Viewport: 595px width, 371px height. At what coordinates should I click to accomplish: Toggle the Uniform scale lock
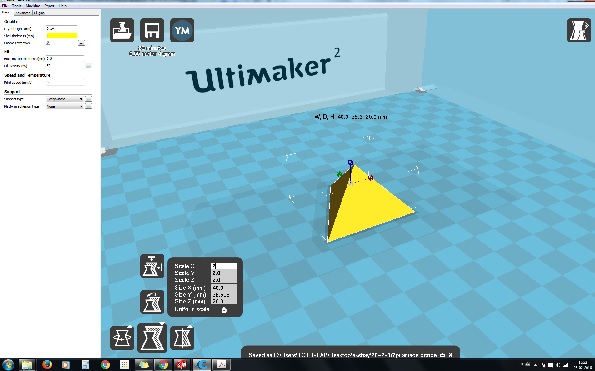(x=224, y=310)
